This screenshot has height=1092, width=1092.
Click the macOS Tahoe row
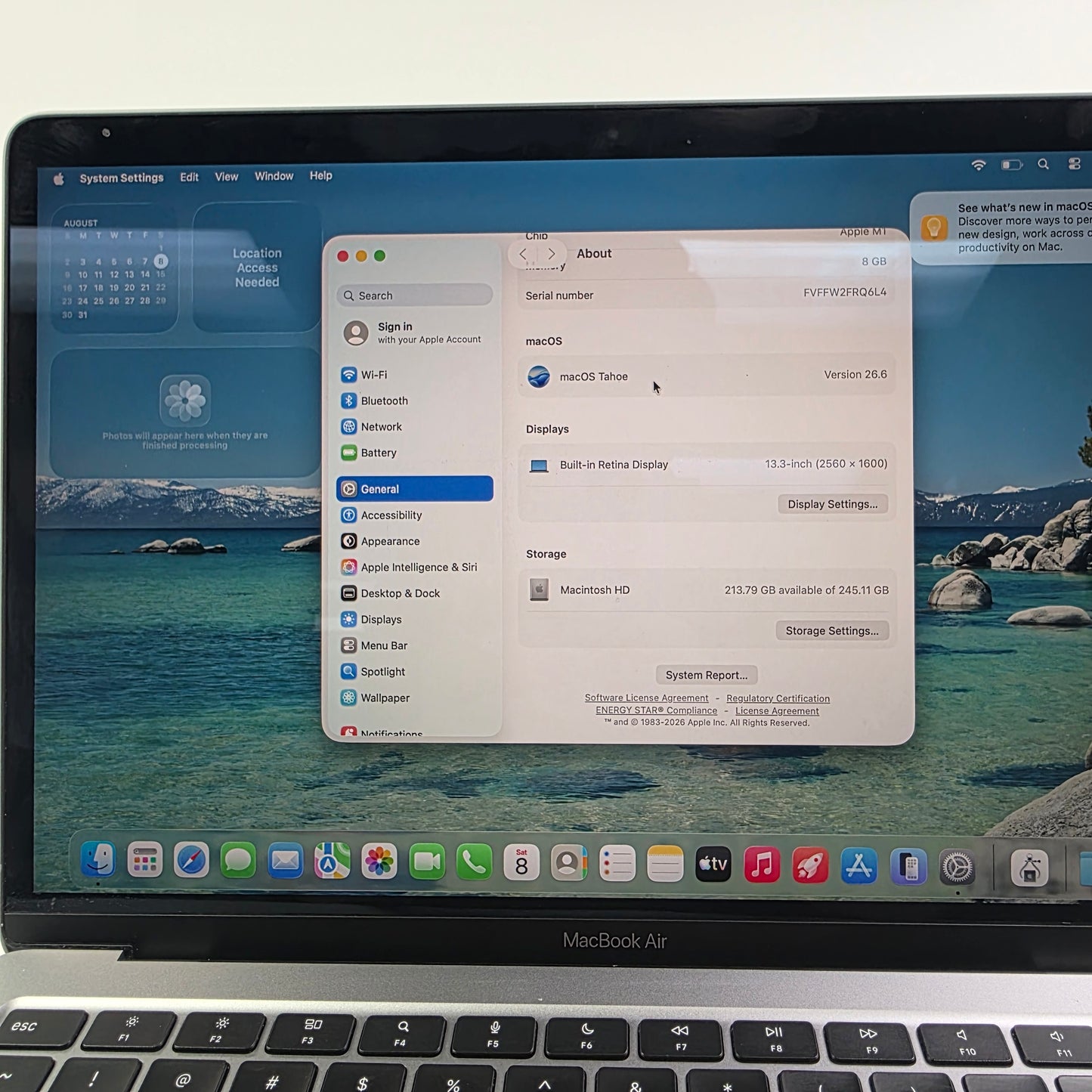coord(707,376)
